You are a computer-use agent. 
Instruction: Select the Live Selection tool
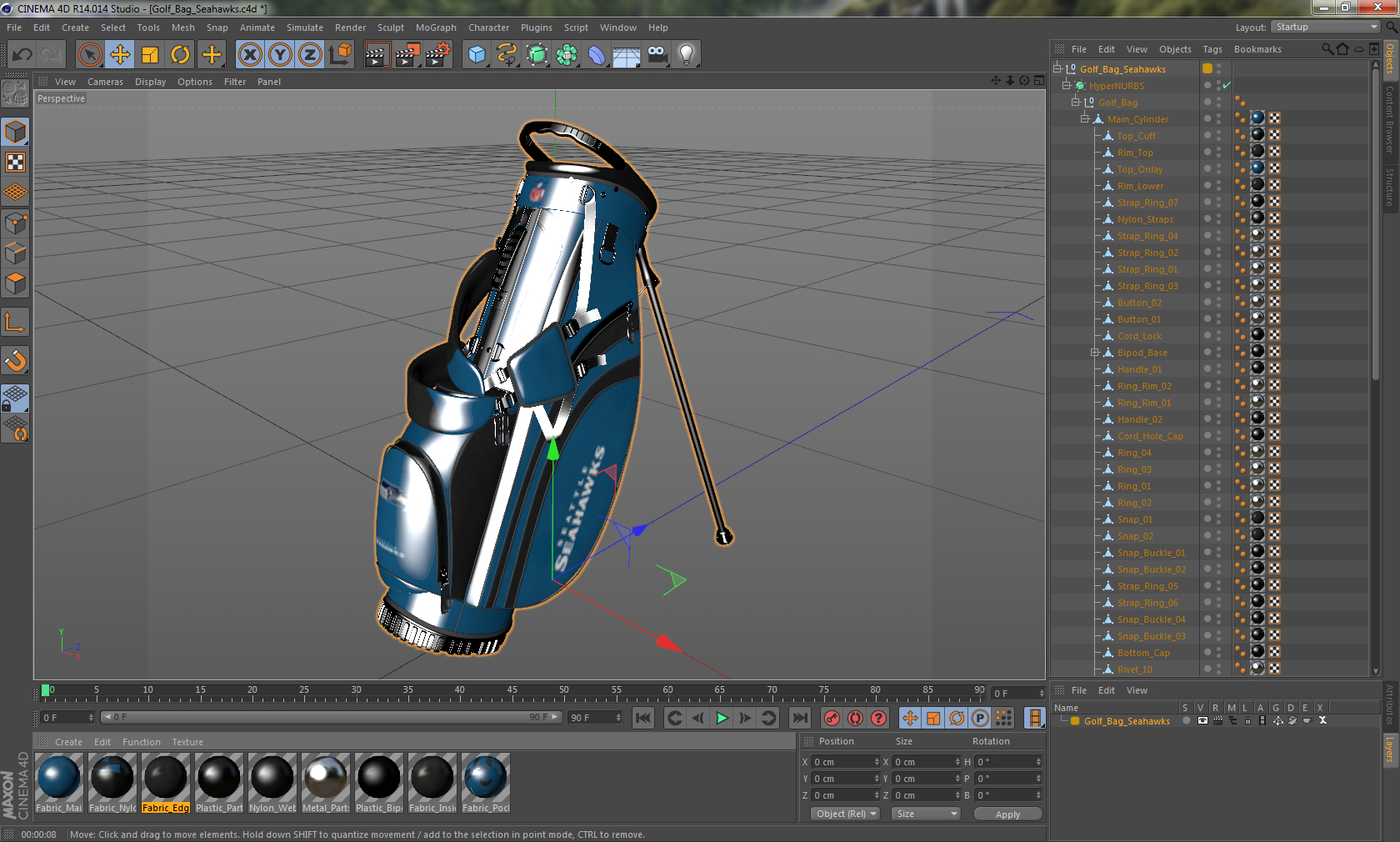click(90, 55)
